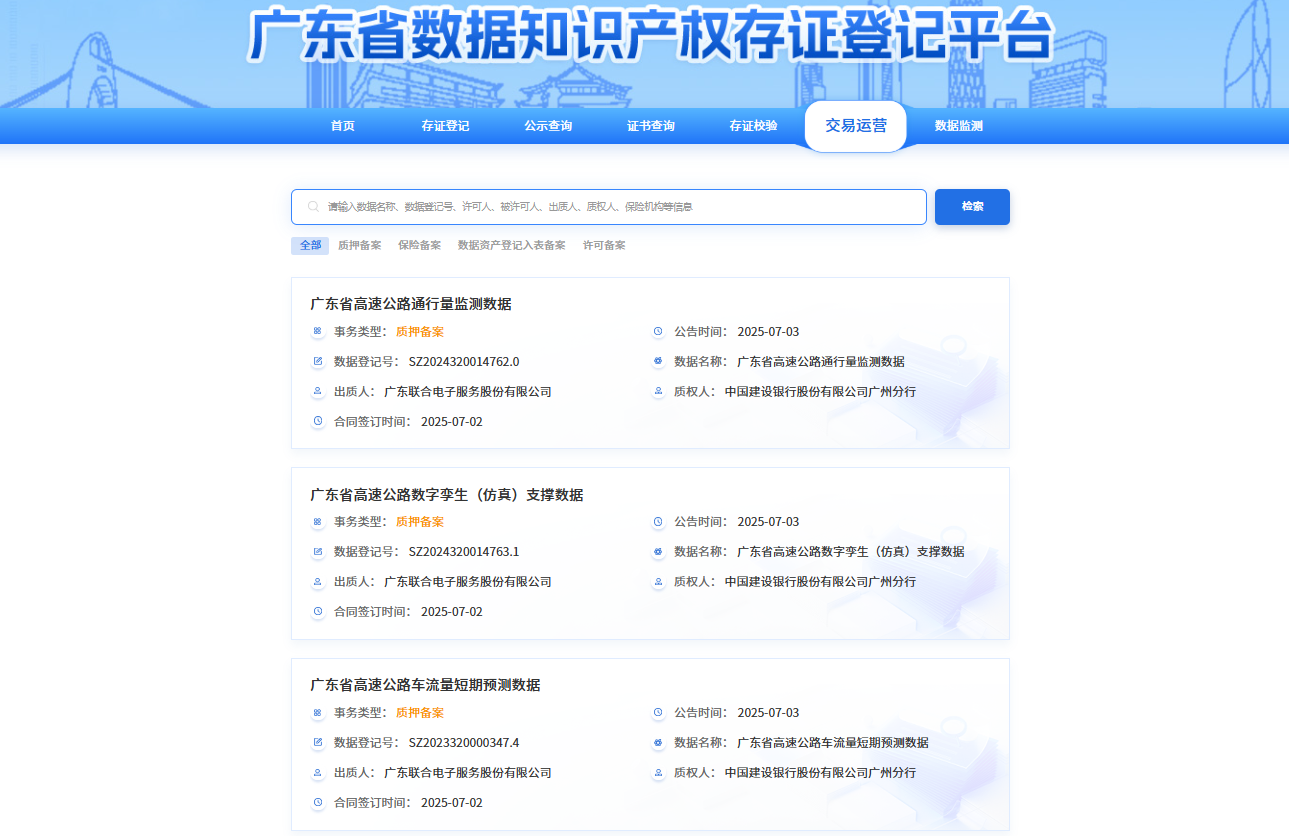Click the 检索 search button
Screen dimensions: 1289x836
tap(972, 207)
